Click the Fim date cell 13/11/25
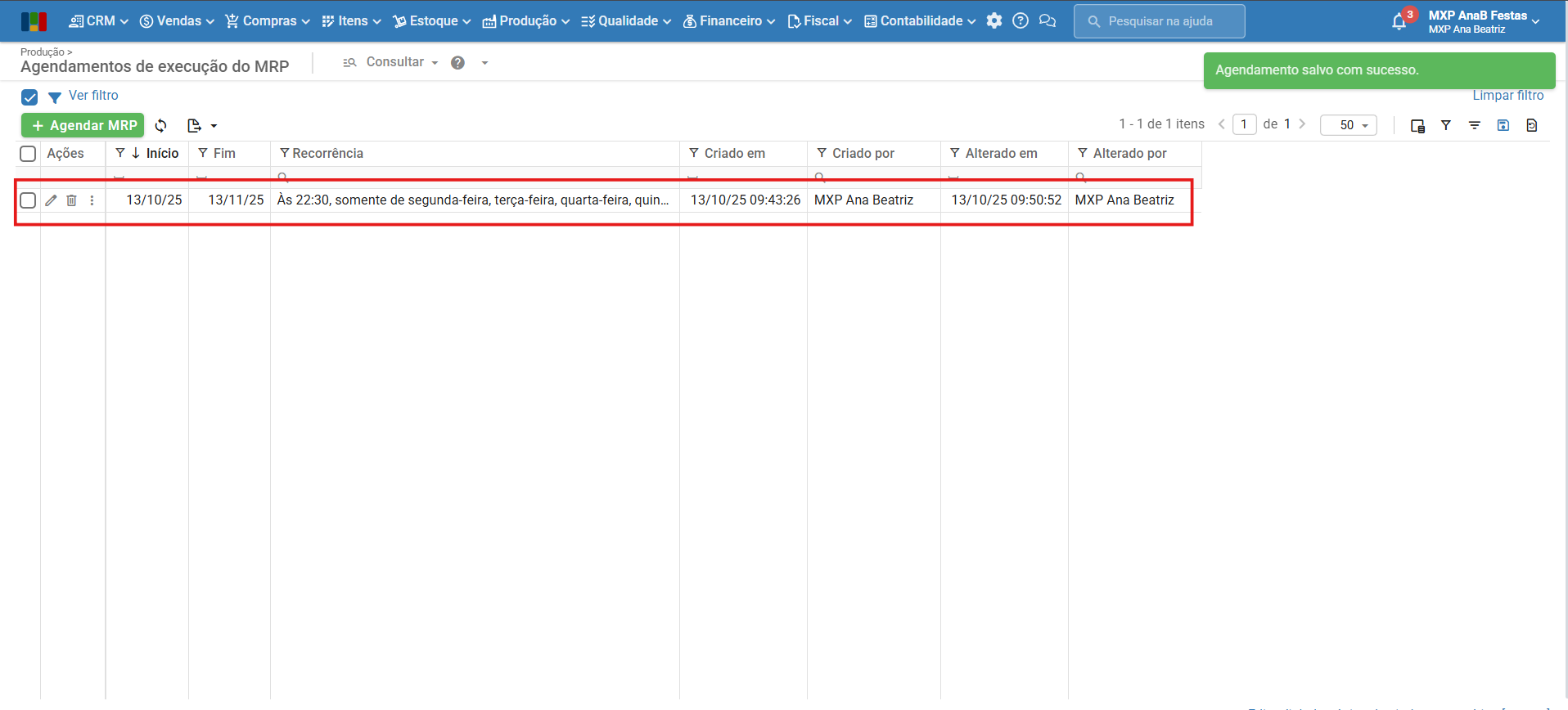 click(x=236, y=200)
